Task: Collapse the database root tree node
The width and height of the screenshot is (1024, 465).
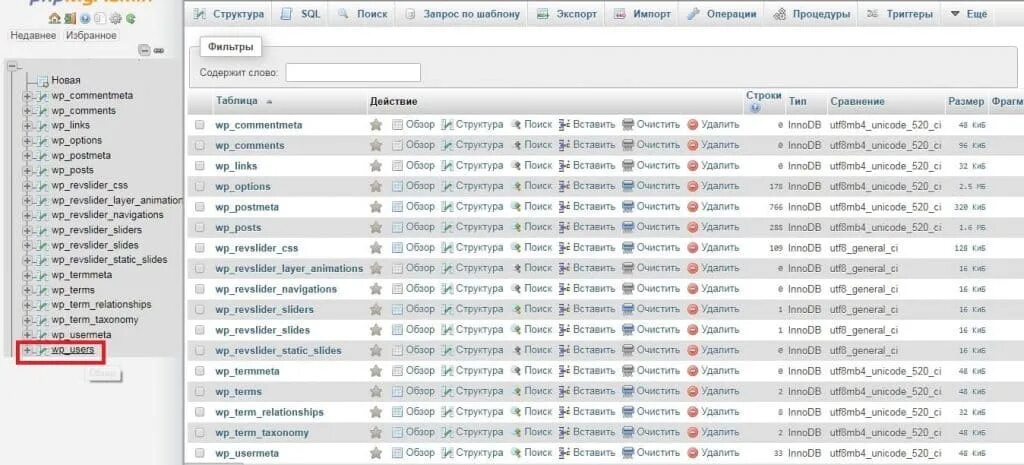Action: (11, 66)
